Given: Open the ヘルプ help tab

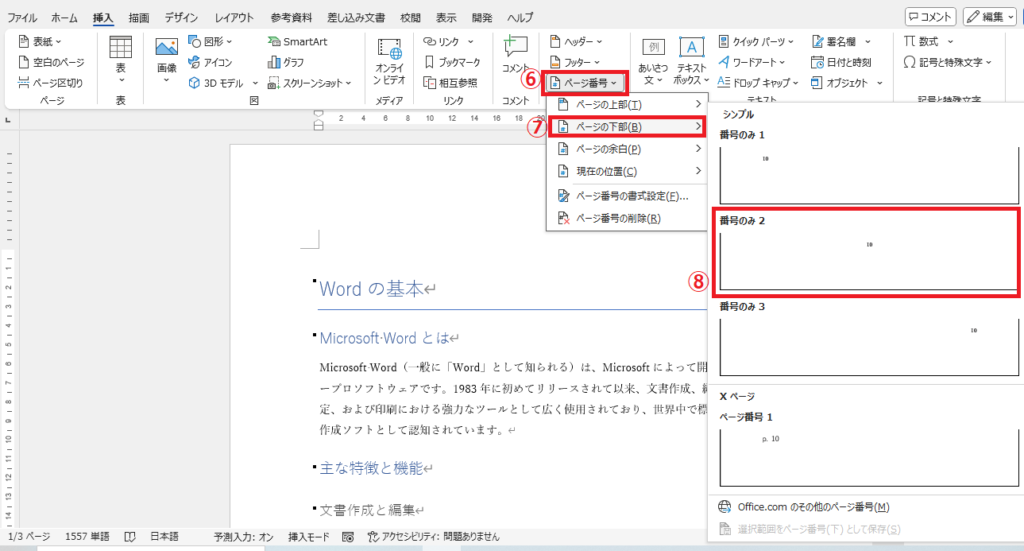Looking at the screenshot, I should [x=520, y=18].
